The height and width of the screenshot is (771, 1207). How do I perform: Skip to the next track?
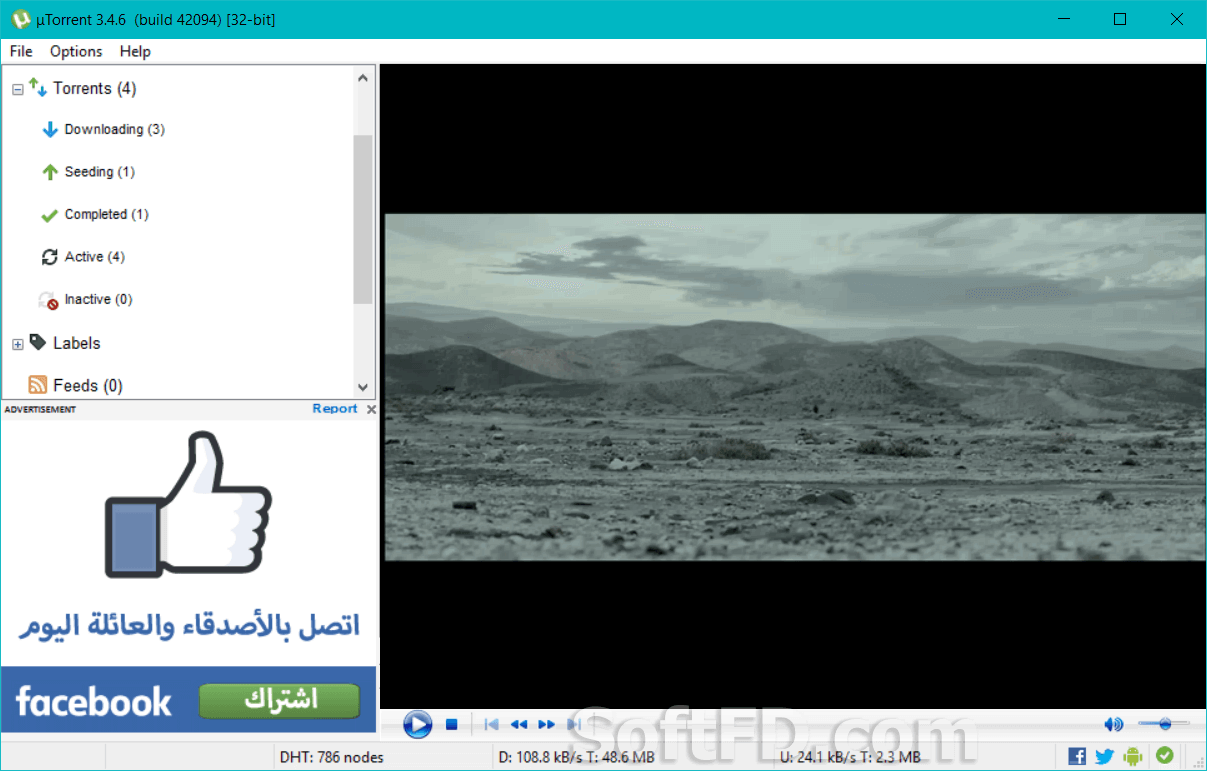coord(573,724)
